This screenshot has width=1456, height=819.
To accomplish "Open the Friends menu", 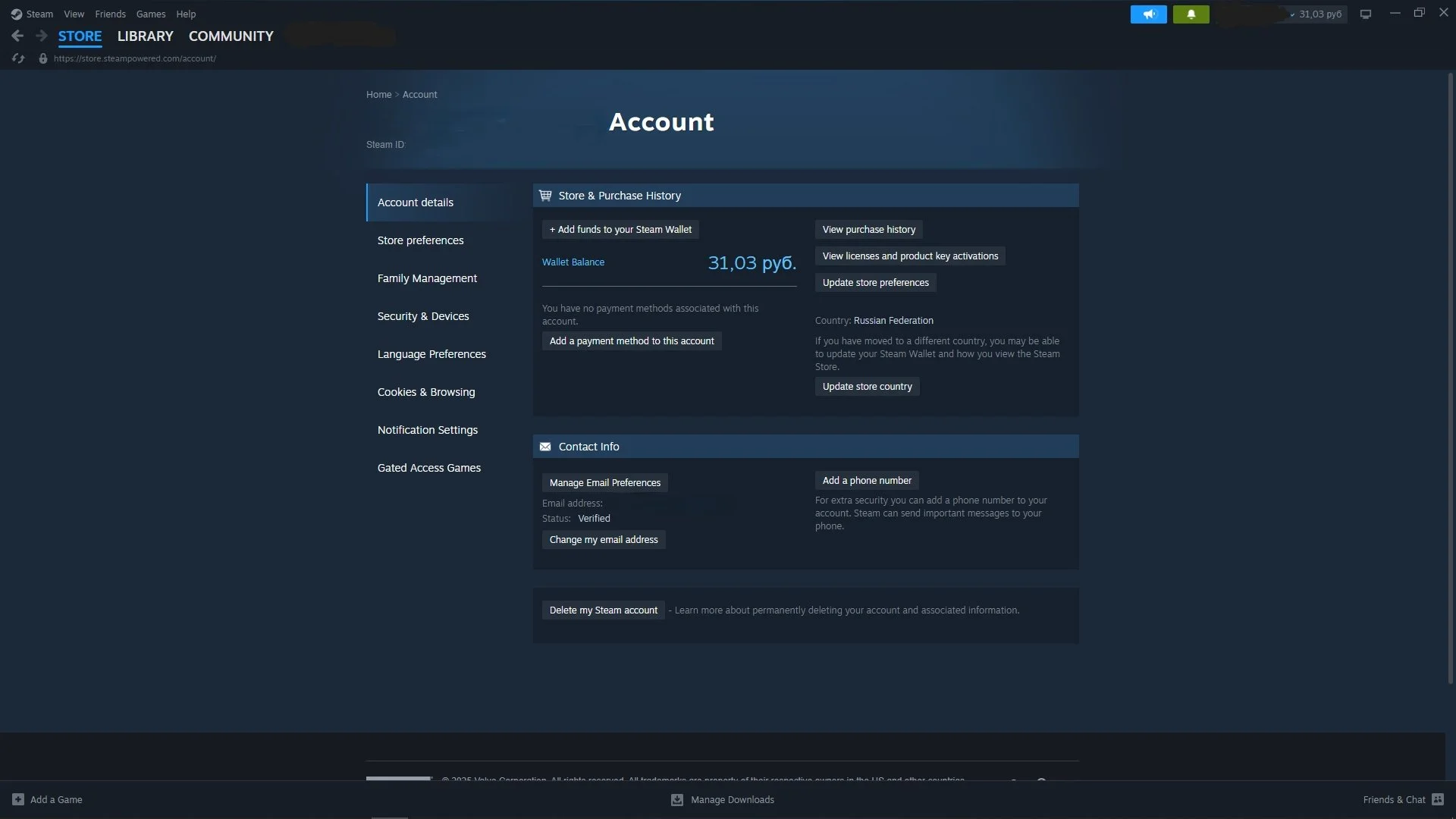I will [x=111, y=14].
